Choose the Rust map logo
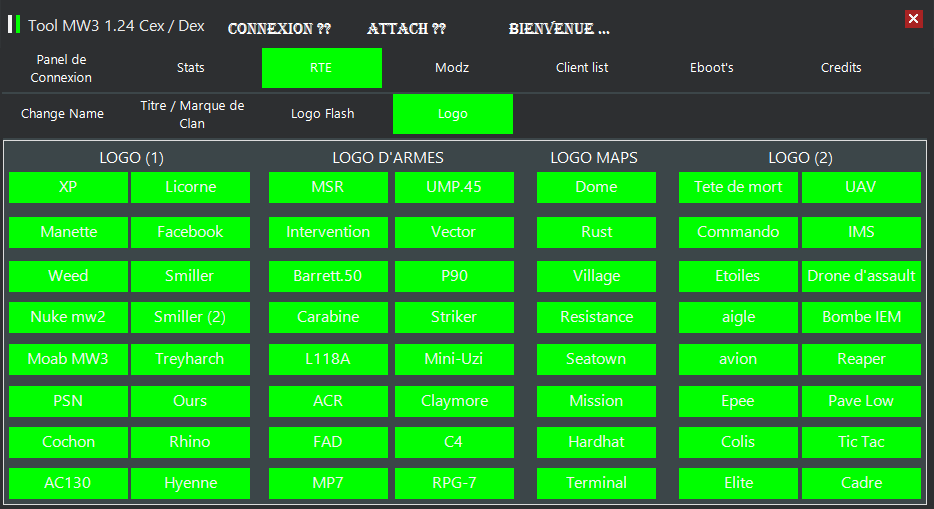The width and height of the screenshot is (934, 509). (596, 232)
